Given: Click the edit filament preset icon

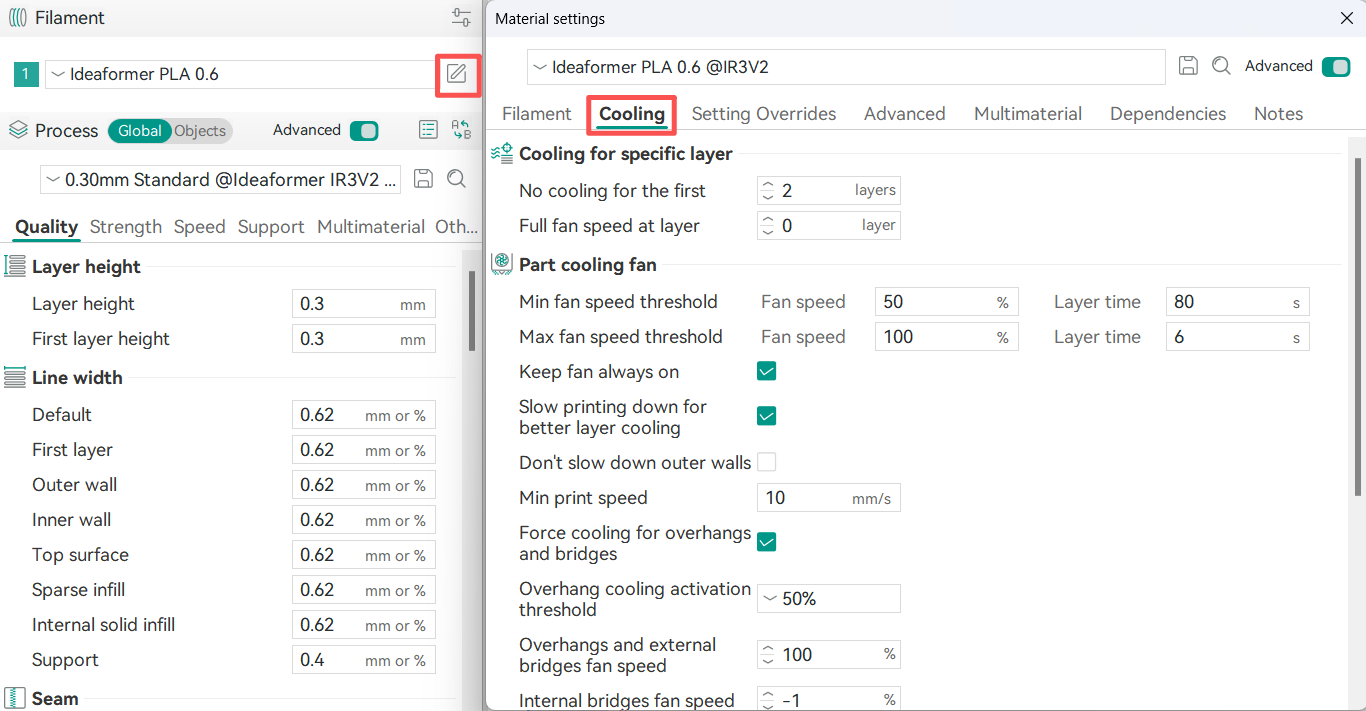Looking at the screenshot, I should 457,74.
